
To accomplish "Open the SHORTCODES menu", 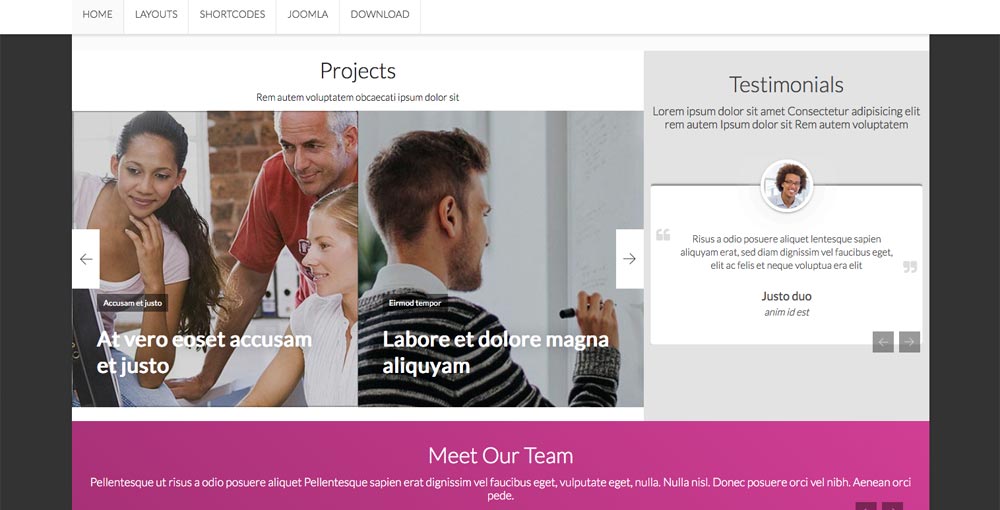I will coord(232,15).
